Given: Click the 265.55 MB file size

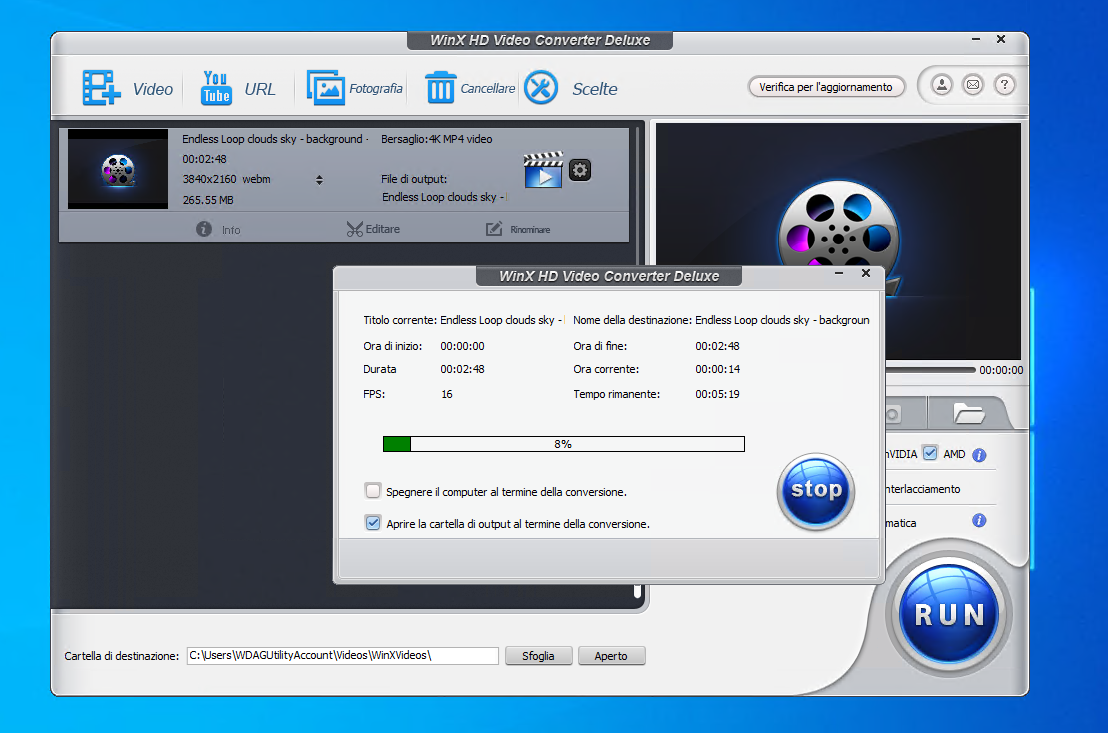Looking at the screenshot, I should click(208, 200).
